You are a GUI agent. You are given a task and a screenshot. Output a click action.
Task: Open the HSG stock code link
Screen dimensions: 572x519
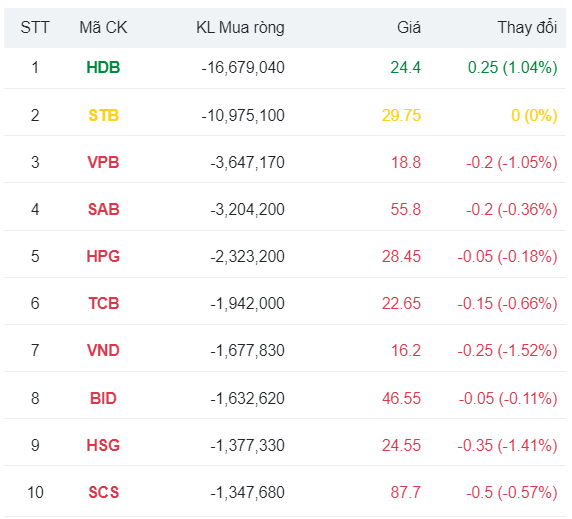(x=103, y=445)
